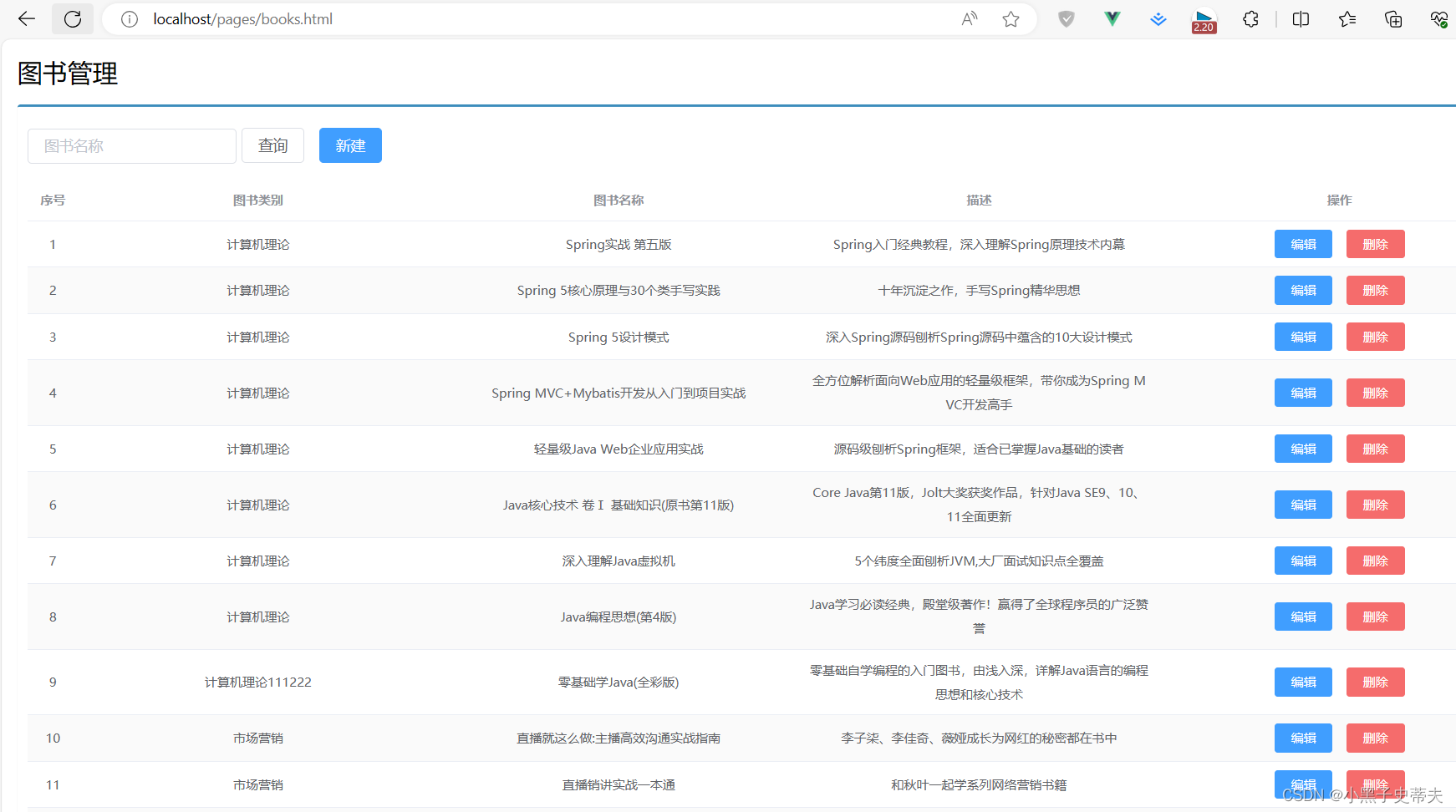Image resolution: width=1456 pixels, height=812 pixels.
Task: Edit row 9 零基础学Java(全彩版)
Action: pos(1303,682)
